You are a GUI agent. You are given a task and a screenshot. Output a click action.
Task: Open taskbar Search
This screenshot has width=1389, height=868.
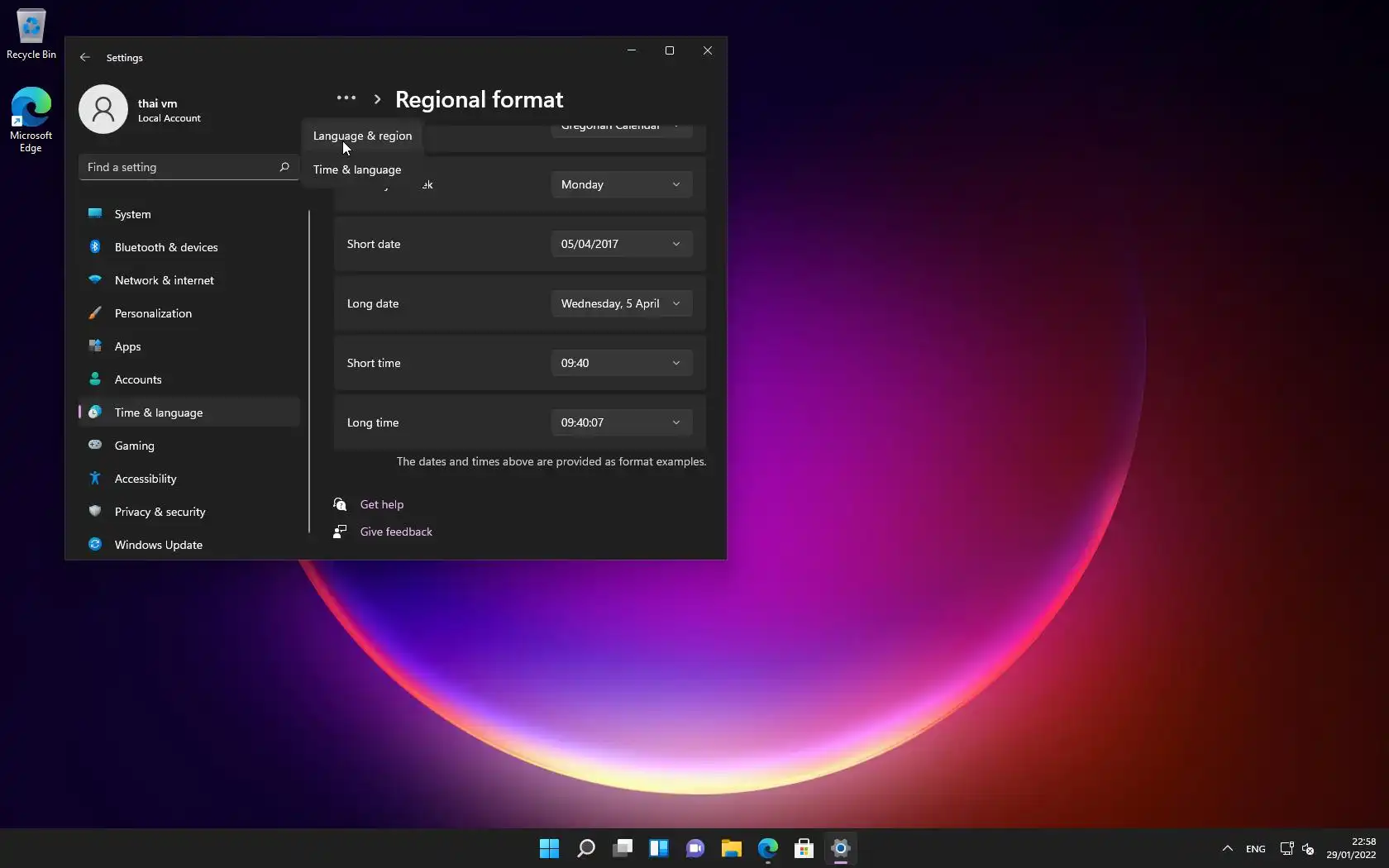586,848
